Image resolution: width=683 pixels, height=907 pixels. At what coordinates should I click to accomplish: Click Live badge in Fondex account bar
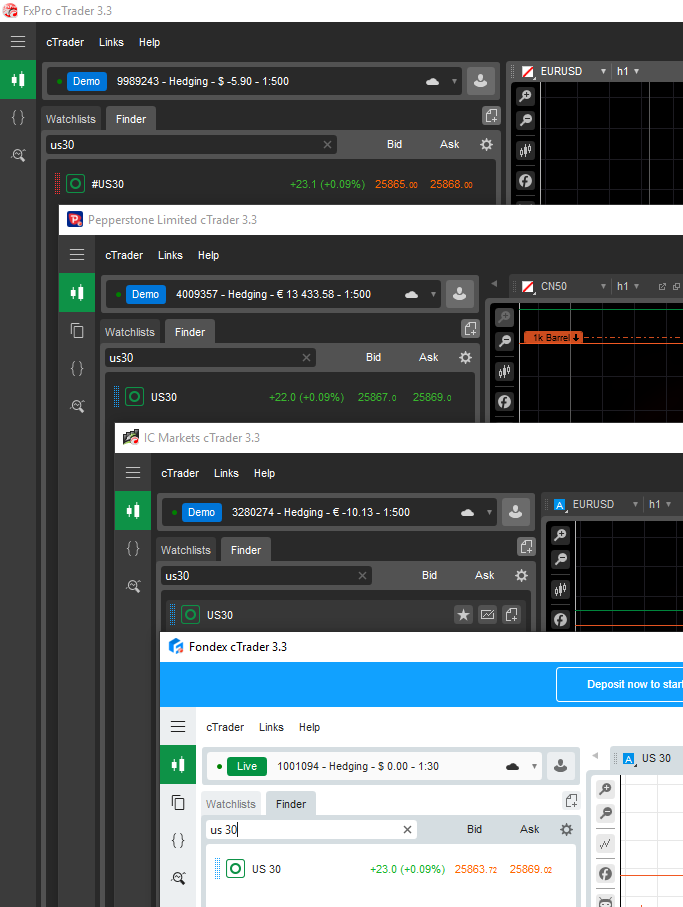point(246,766)
